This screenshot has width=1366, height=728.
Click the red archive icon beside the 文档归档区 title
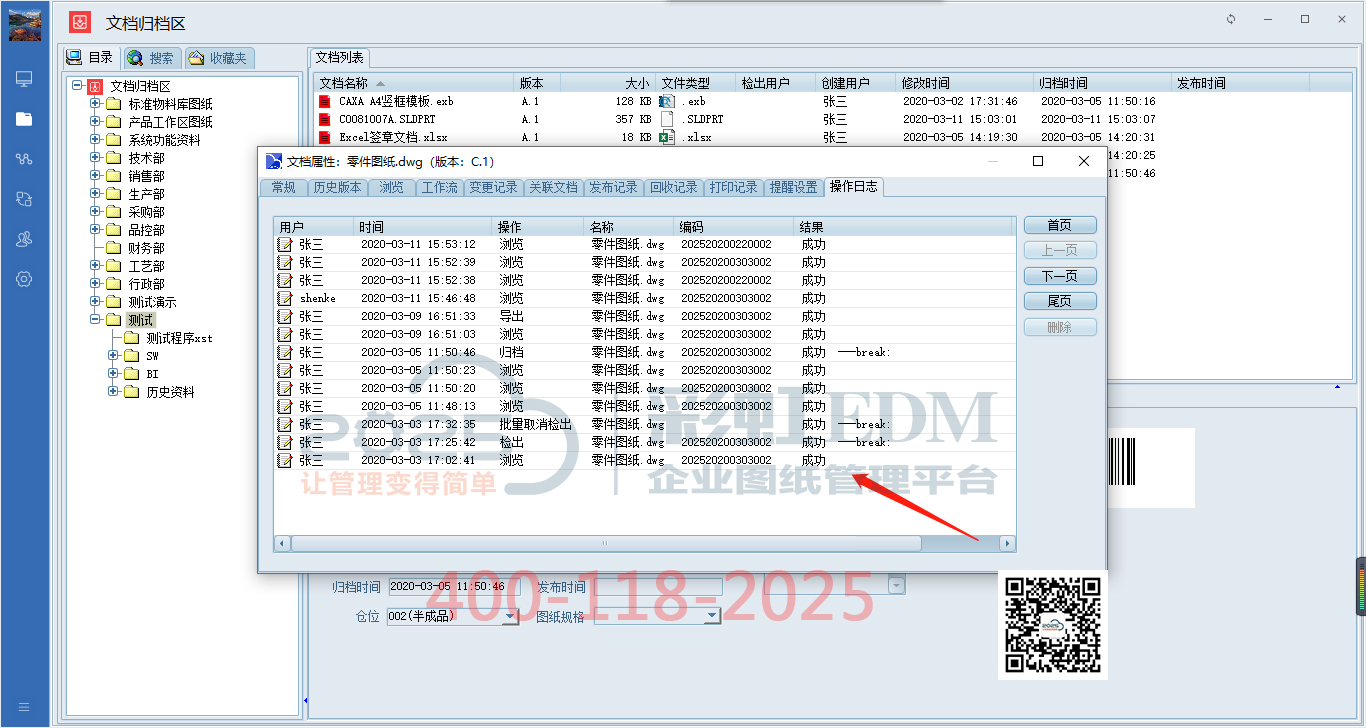tap(81, 23)
